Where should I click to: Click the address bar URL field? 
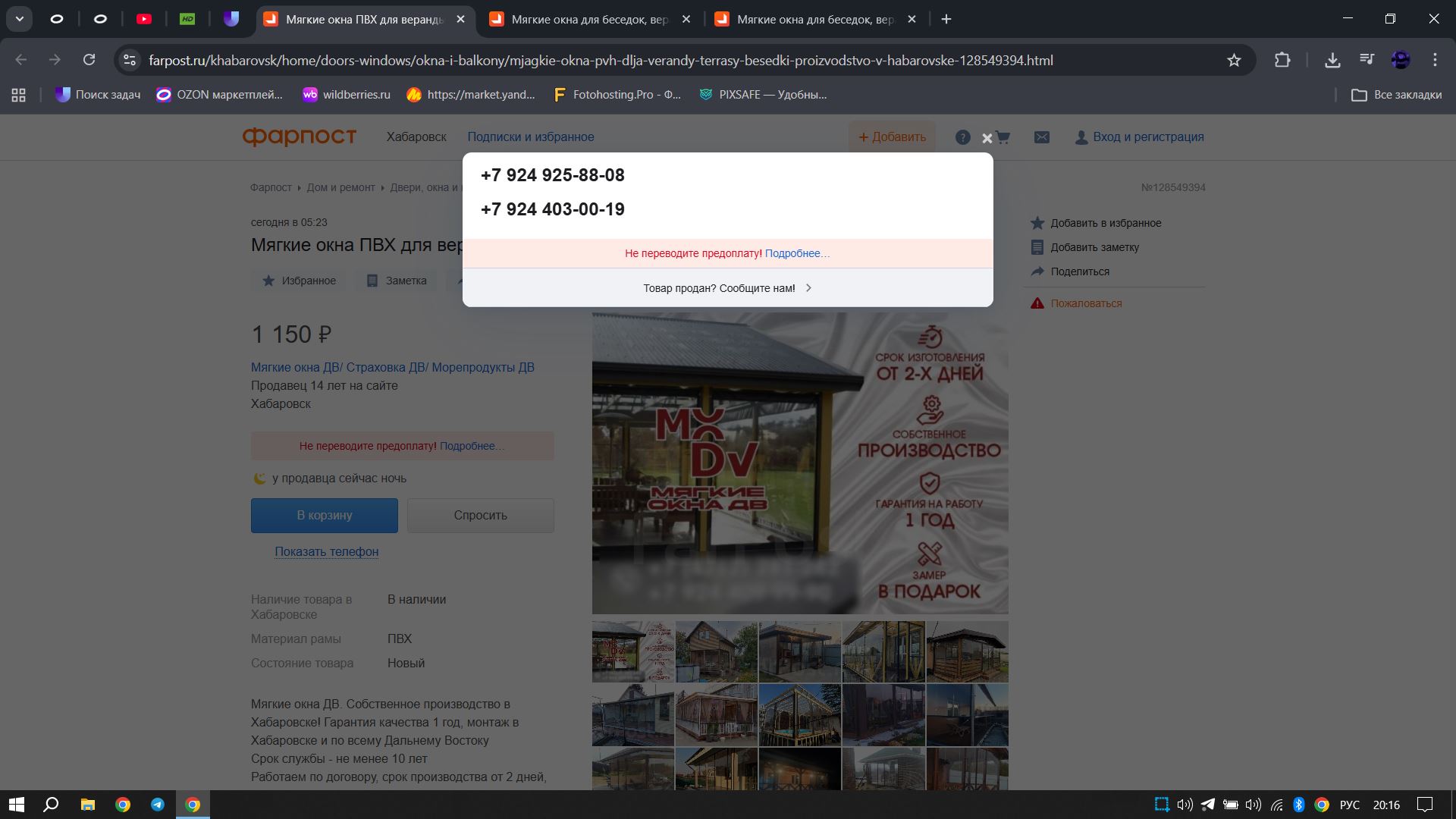599,60
